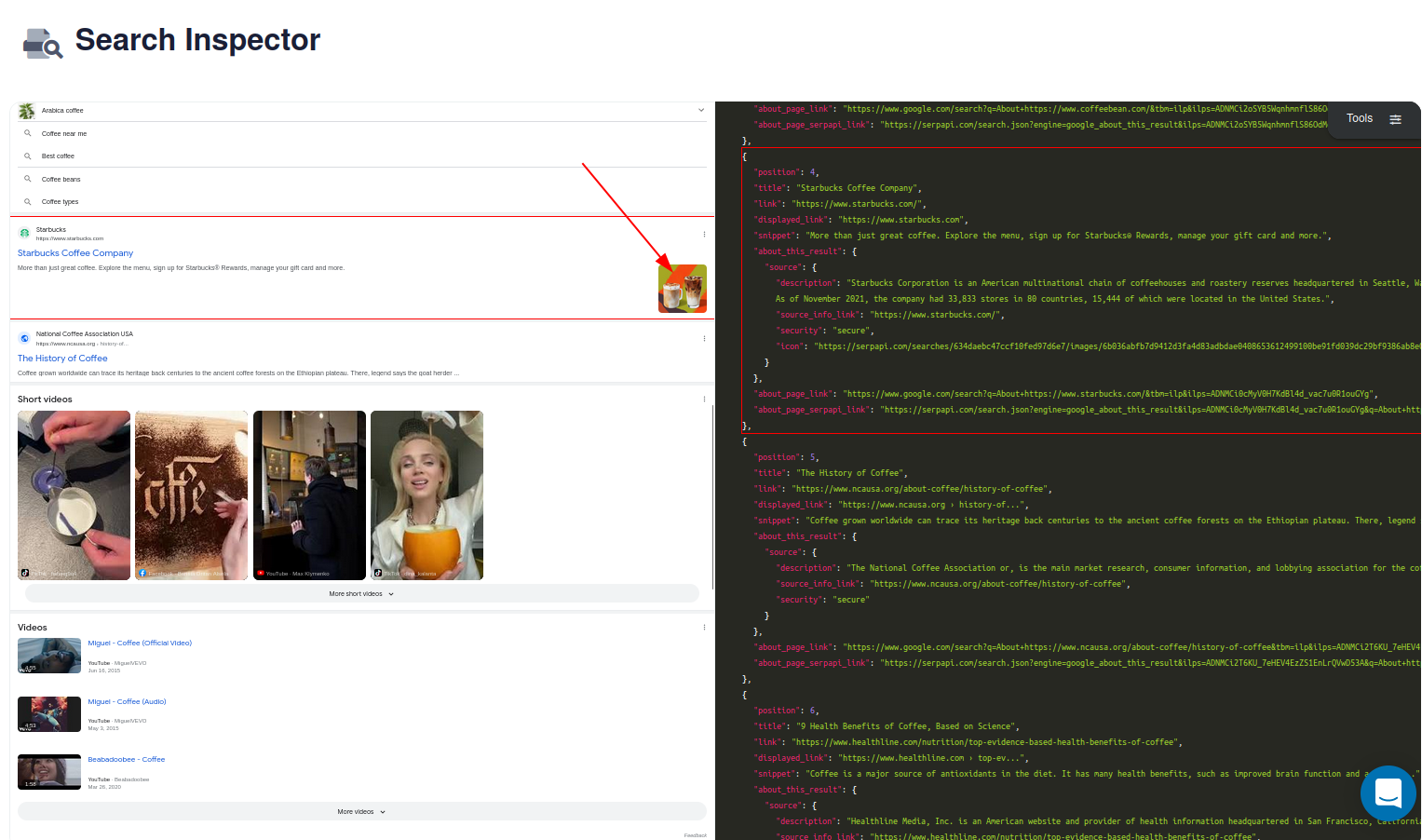Open the Tools sliders icon in code panel
This screenshot has width=1422, height=840.
click(1395, 119)
